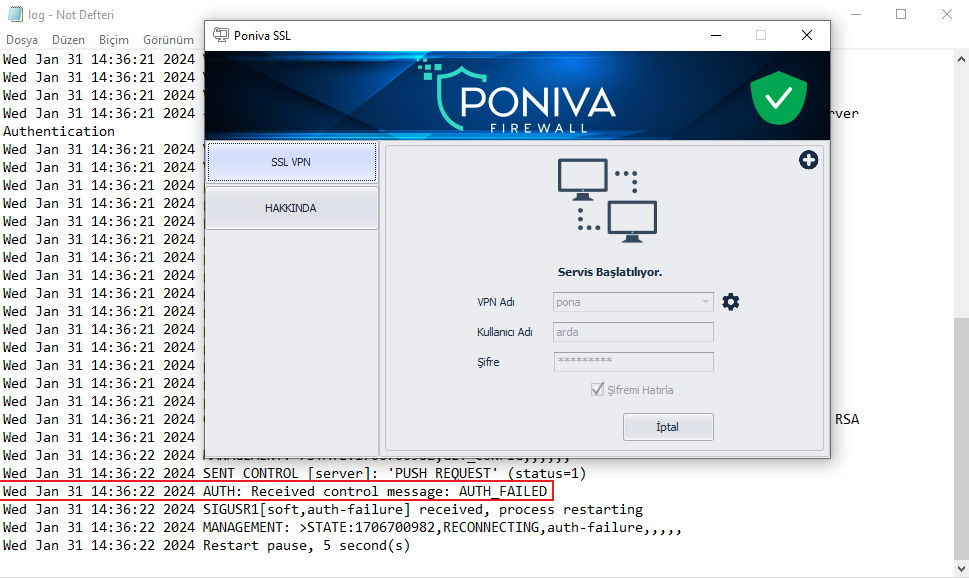Click the SIGUSR1 process restarting log line
The height and width of the screenshot is (578, 969).
[x=323, y=509]
